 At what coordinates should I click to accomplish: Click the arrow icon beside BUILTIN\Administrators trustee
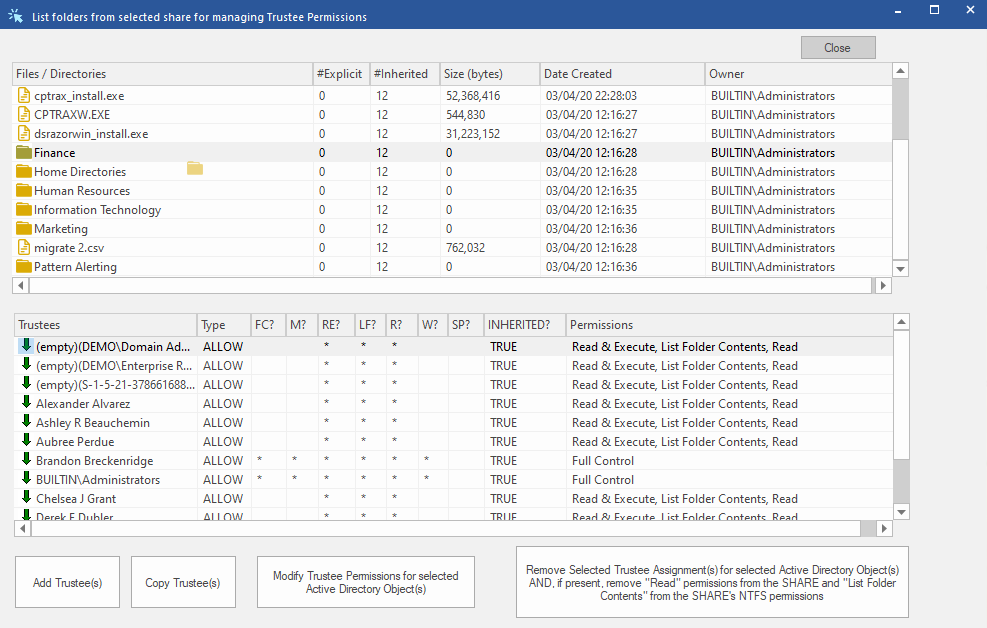coord(23,479)
